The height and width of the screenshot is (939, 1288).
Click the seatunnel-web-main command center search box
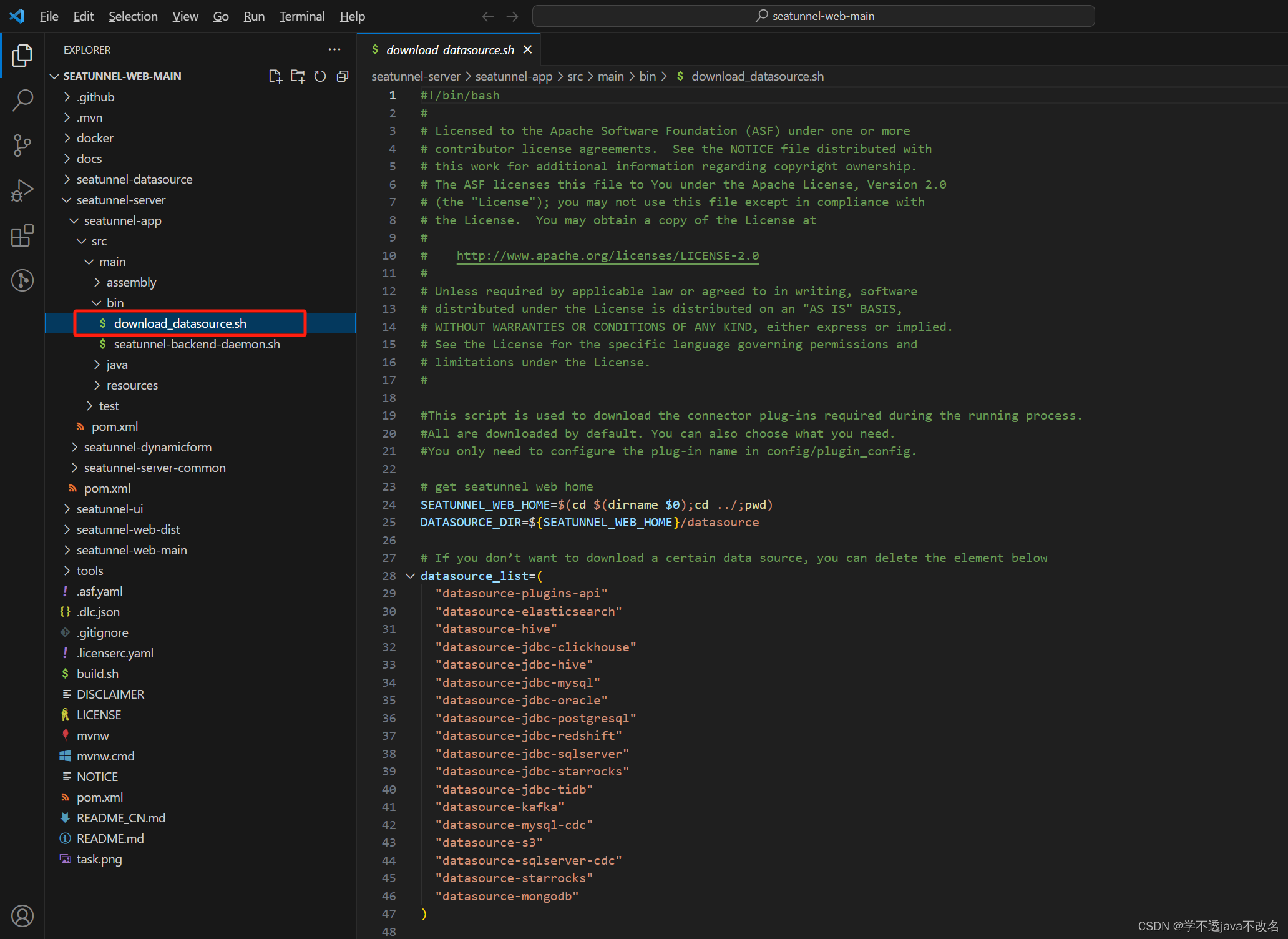click(x=813, y=16)
